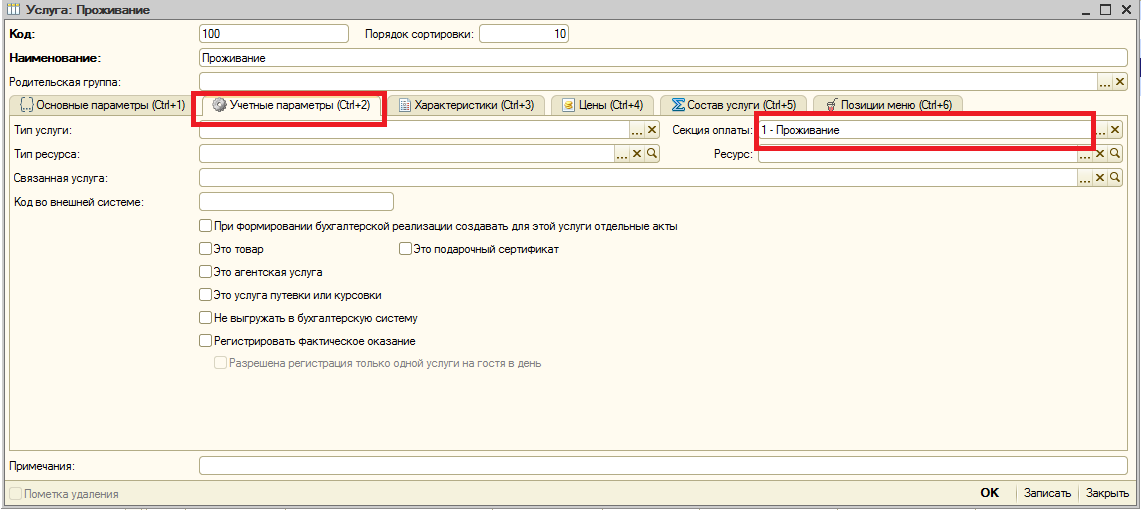
Task: Open selection list for Тип ресурса (...)
Action: coord(622,154)
